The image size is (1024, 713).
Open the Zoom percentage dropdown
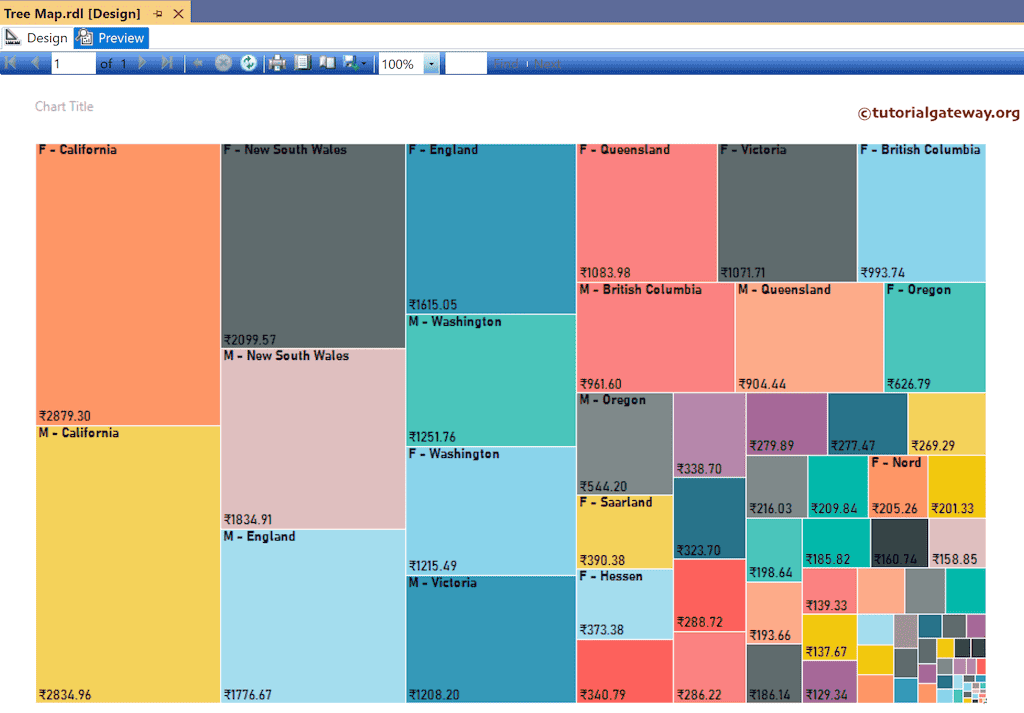(431, 63)
